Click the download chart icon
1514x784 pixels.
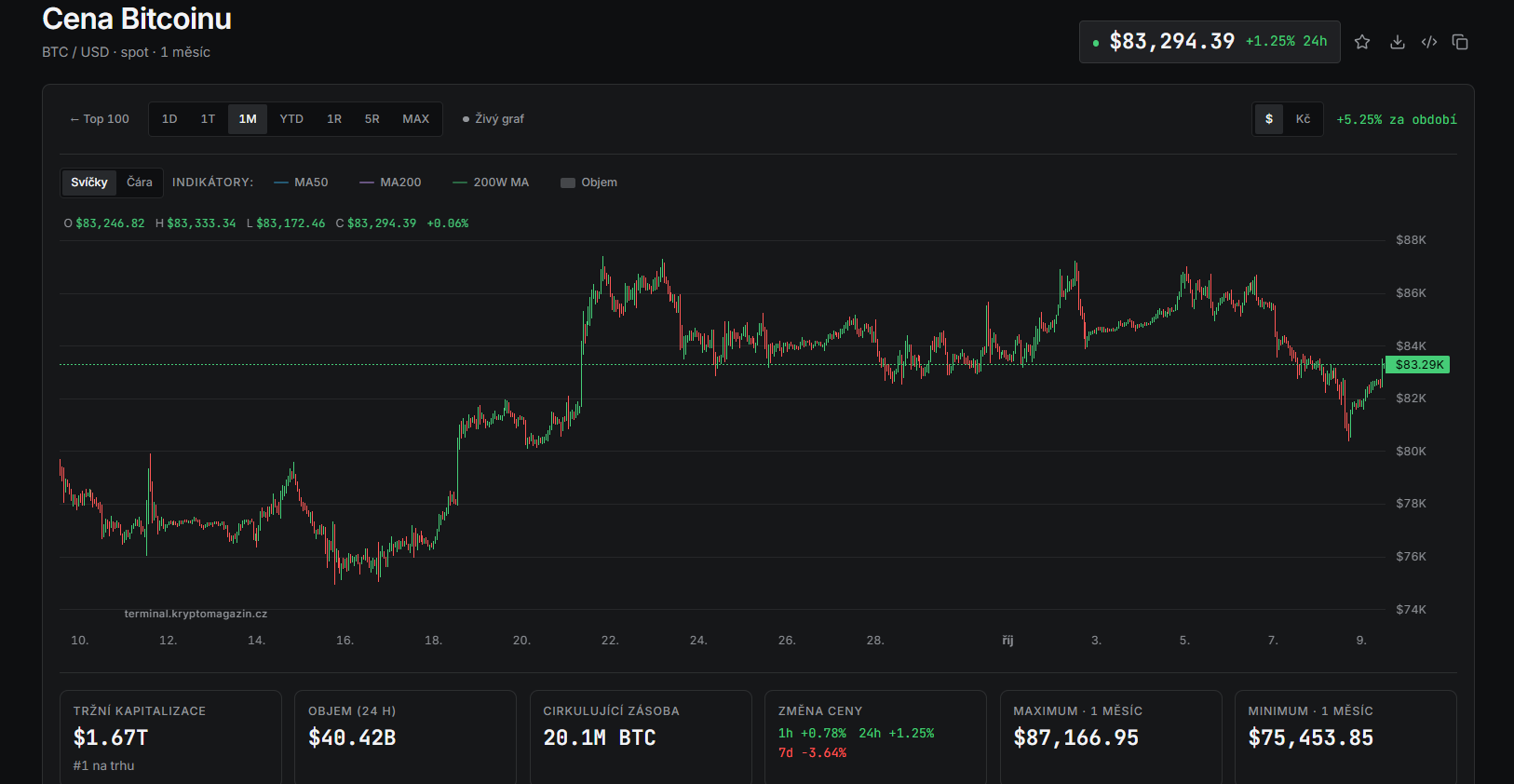click(1397, 42)
